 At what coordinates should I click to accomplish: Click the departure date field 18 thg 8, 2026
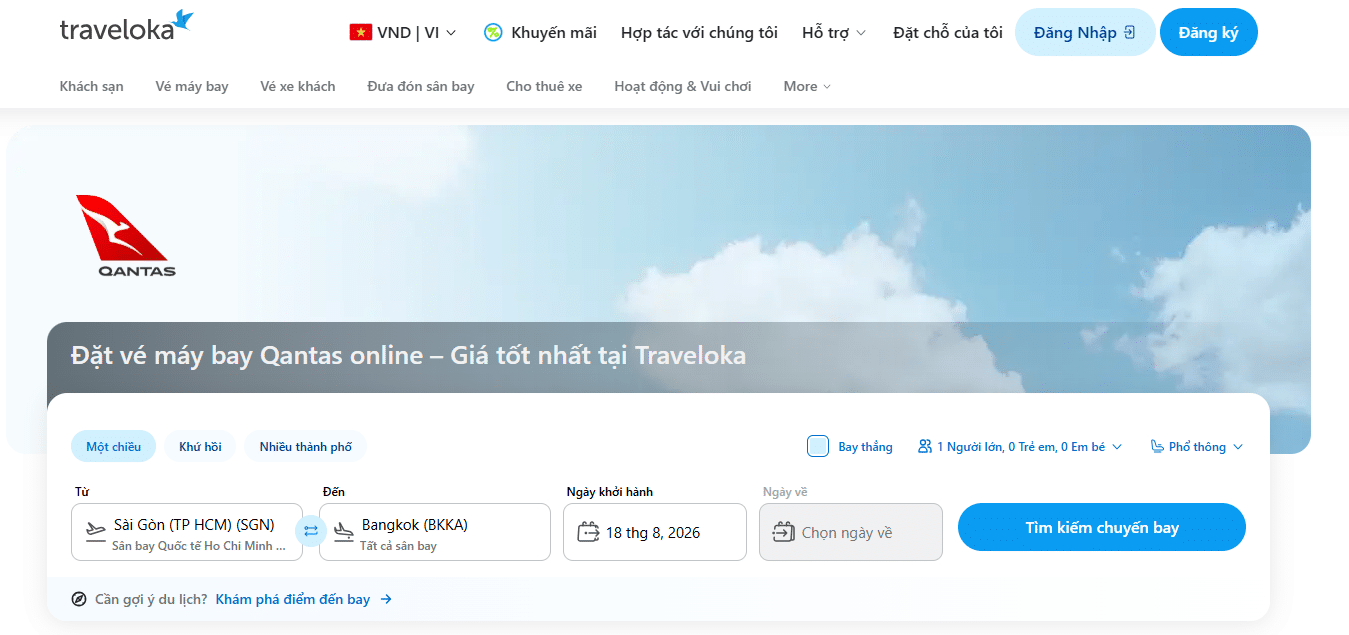coord(655,532)
